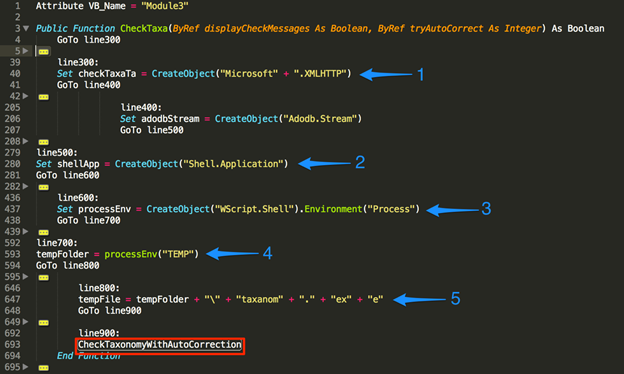Click the yellow folded-code marker on line 695

pyautogui.click(x=44, y=368)
